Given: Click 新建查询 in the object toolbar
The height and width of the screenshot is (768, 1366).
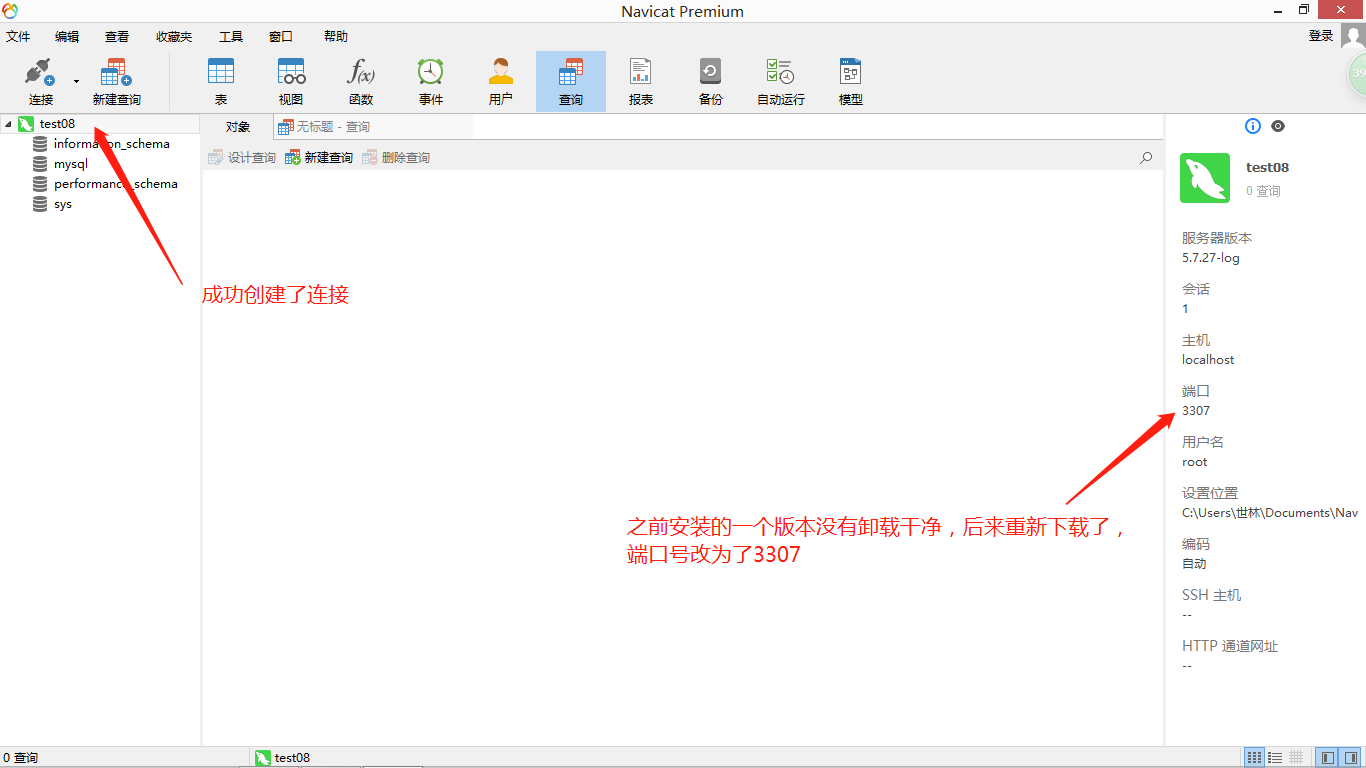Looking at the screenshot, I should tap(319, 158).
